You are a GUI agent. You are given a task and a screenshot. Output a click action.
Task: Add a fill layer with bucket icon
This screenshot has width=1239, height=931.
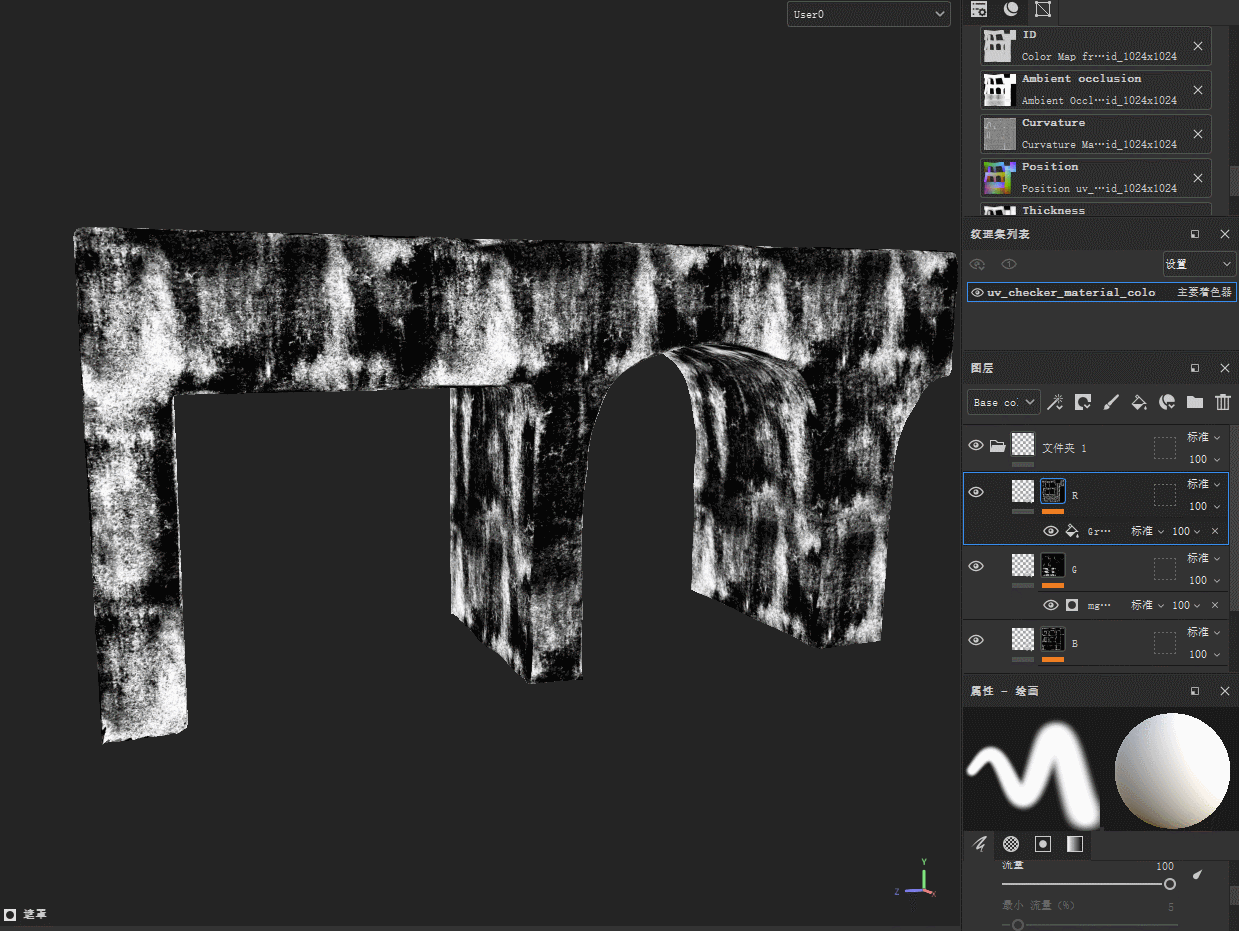[x=1138, y=402]
